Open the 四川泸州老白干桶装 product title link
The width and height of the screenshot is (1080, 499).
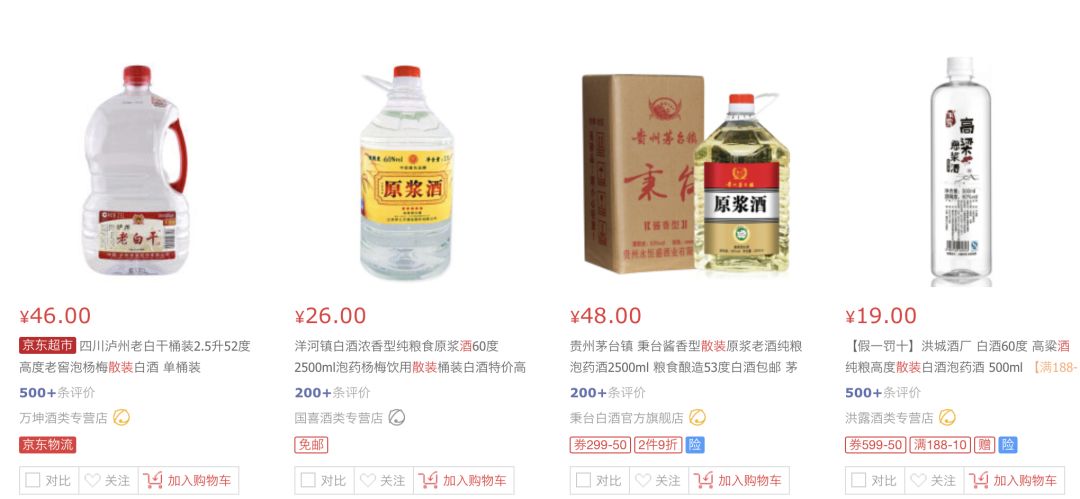pos(135,356)
